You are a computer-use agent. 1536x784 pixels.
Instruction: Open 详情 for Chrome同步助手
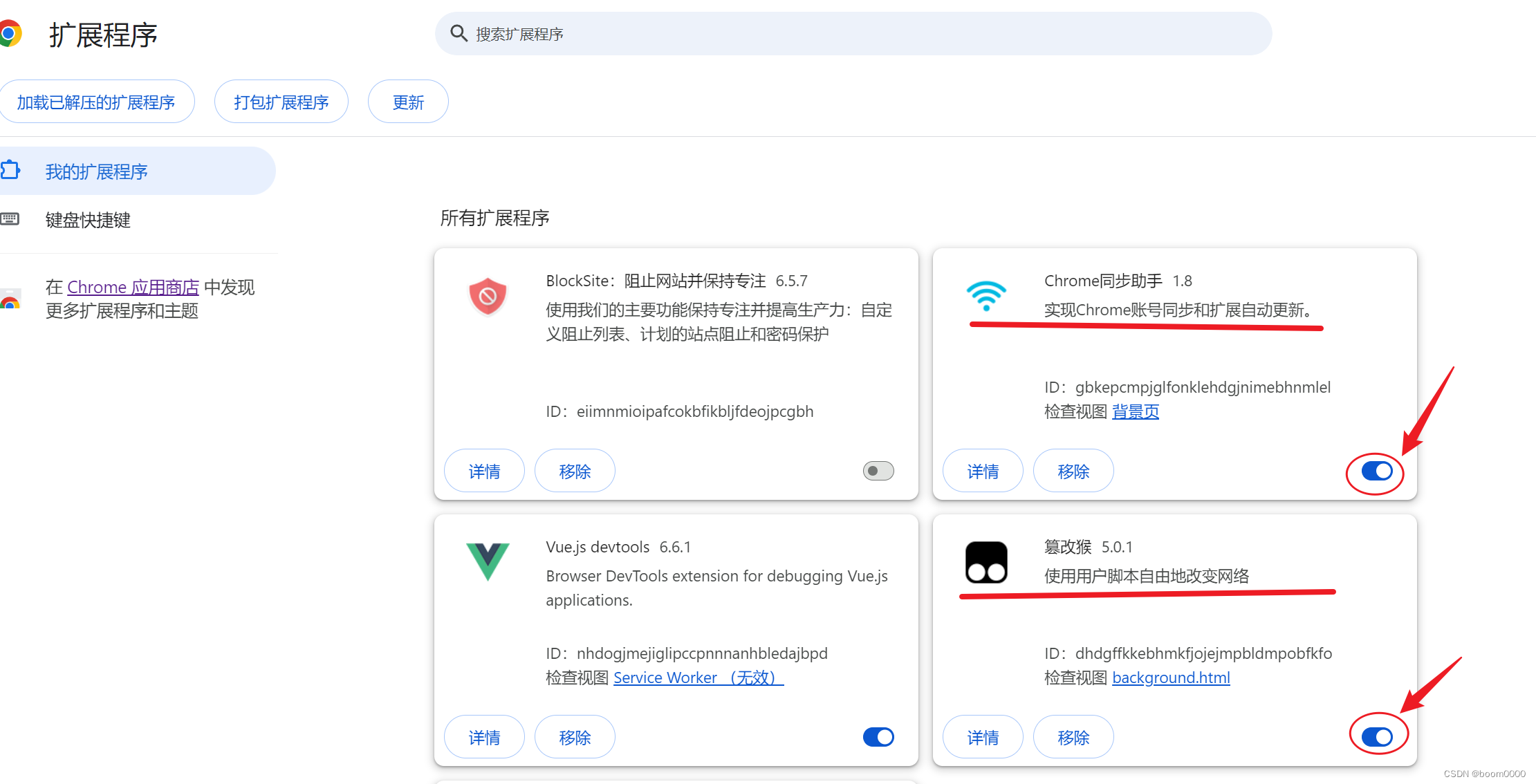point(983,471)
